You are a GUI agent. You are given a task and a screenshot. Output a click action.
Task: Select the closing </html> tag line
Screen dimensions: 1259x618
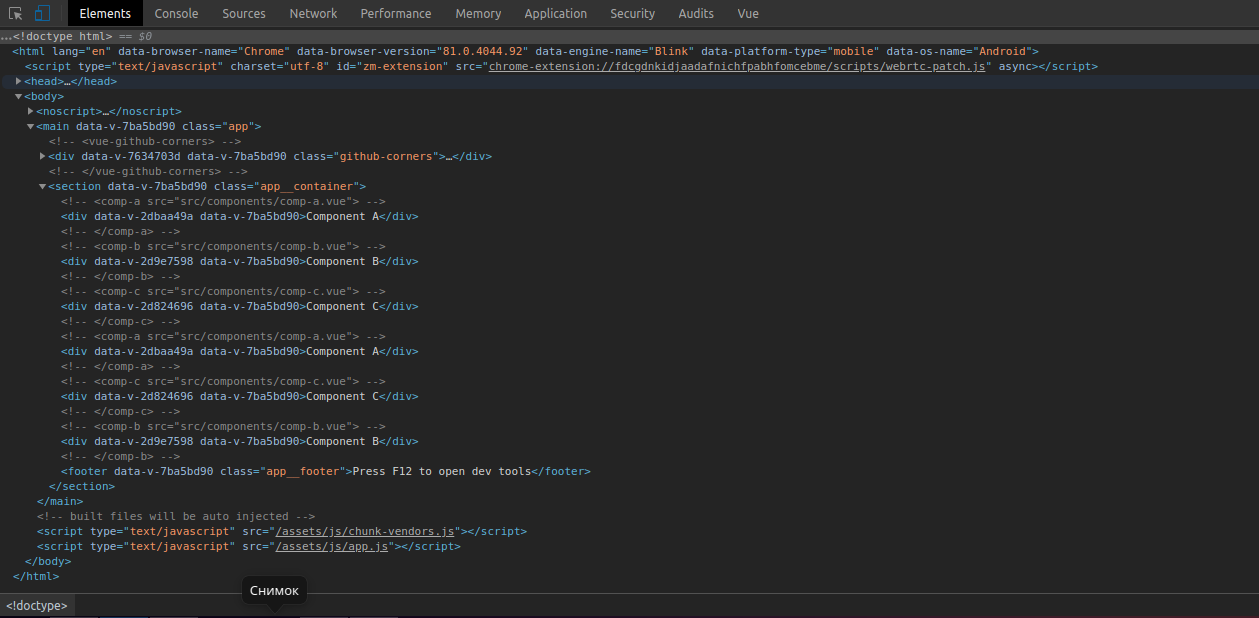[x=36, y=576]
